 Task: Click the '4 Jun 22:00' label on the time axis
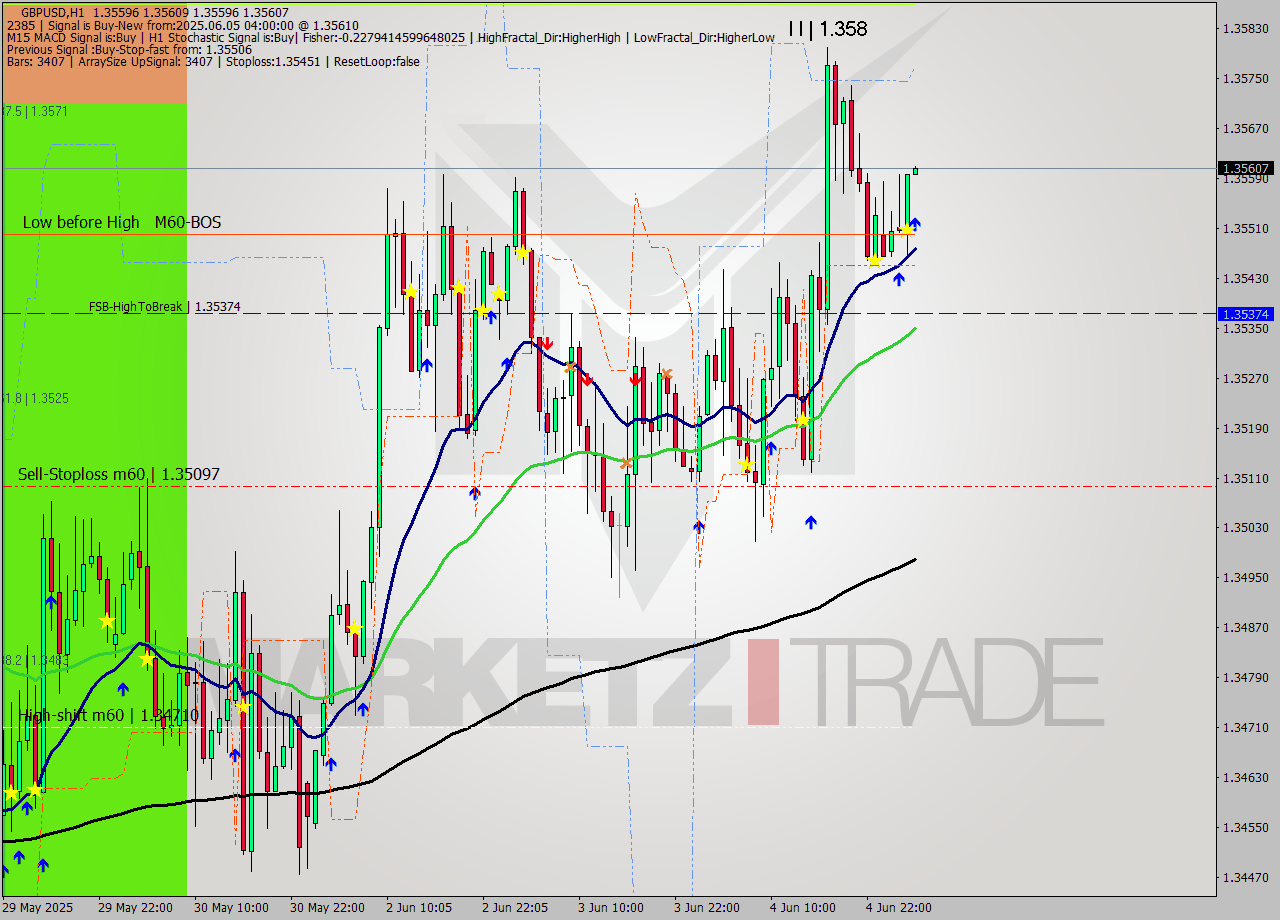pos(896,908)
